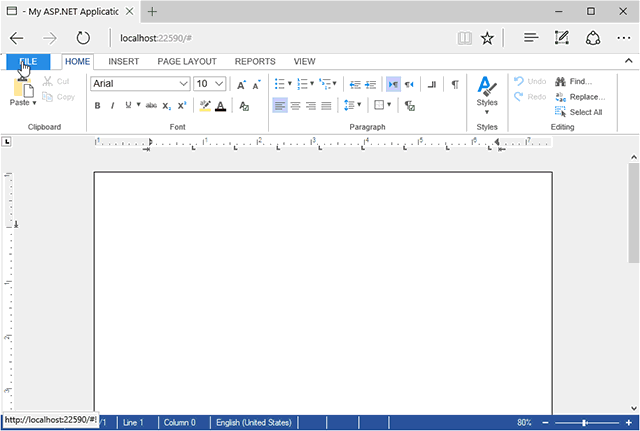Click the Undo button

tap(530, 81)
